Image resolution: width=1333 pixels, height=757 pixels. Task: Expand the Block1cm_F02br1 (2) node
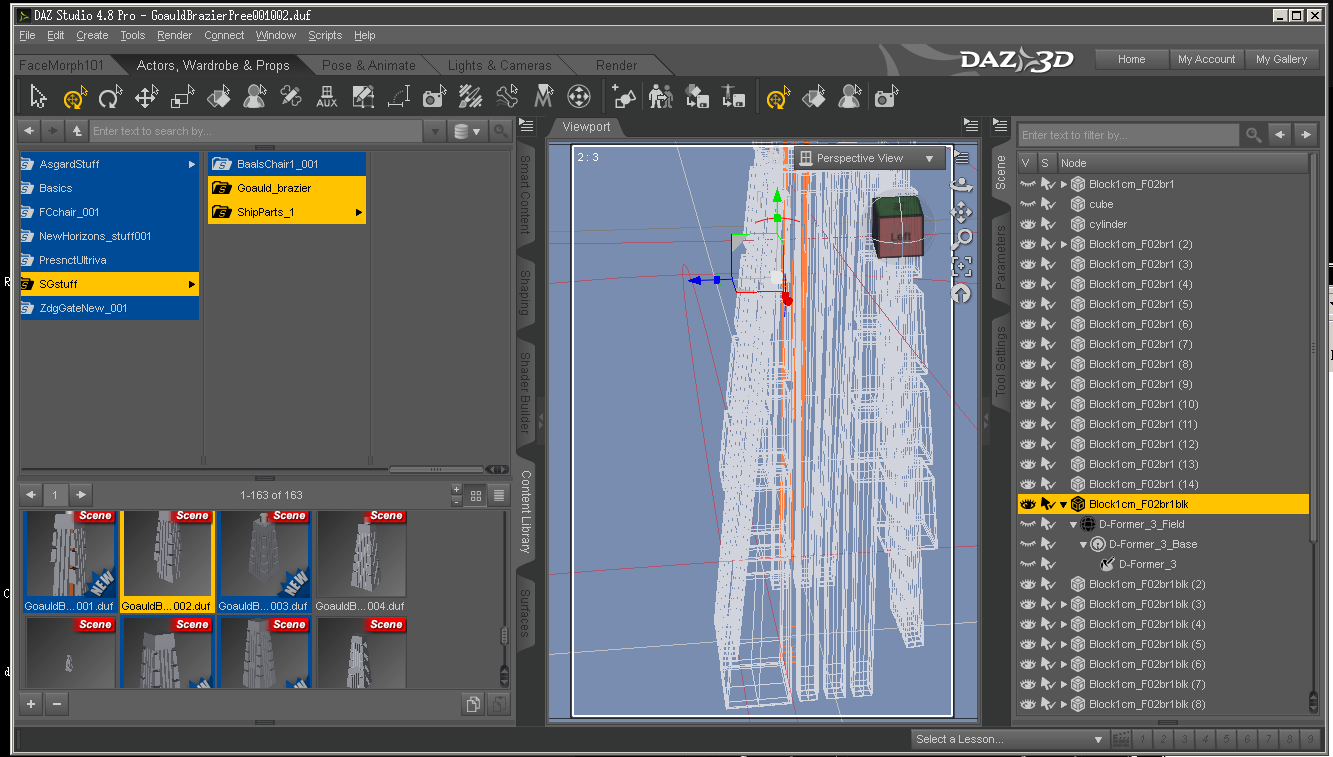pos(1064,244)
